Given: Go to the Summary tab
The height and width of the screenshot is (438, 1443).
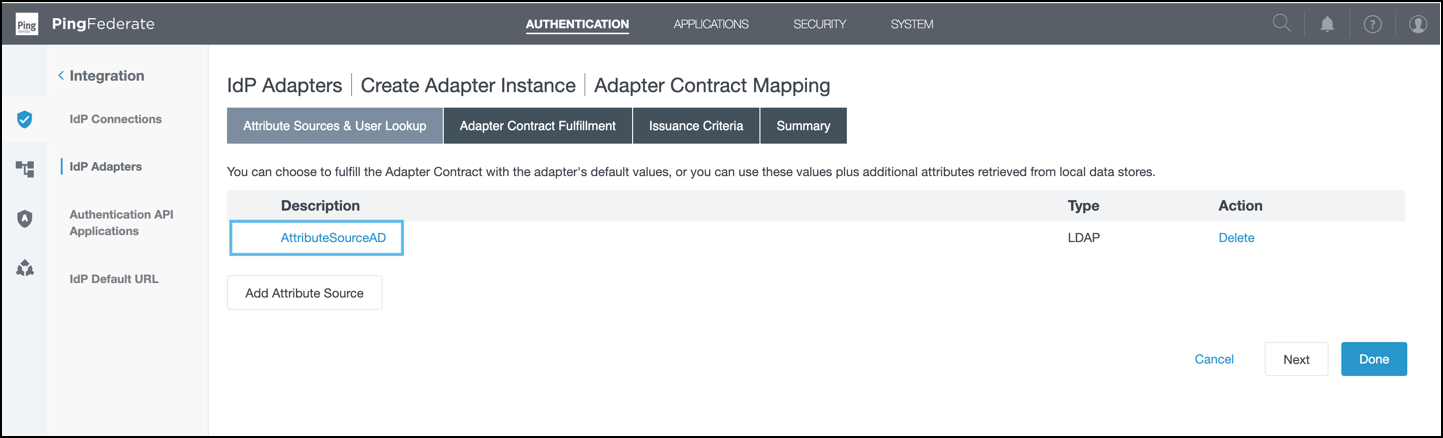Looking at the screenshot, I should tap(803, 126).
